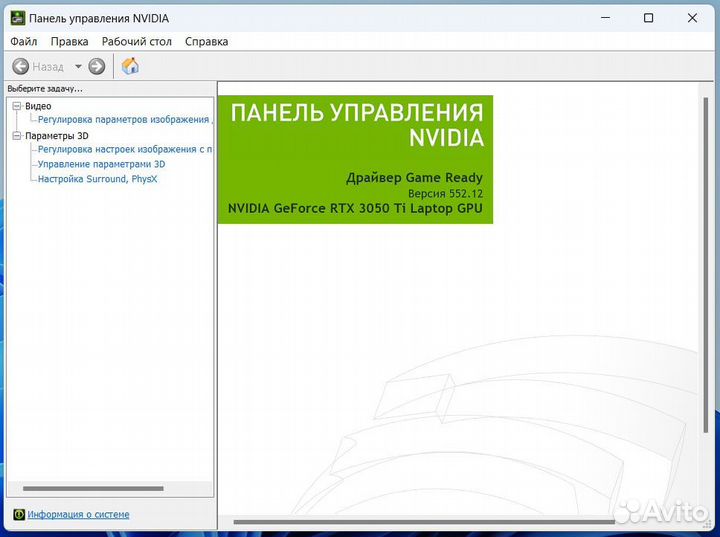The width and height of the screenshot is (720, 537).
Task: Click the NVIDIA icon in title bar
Action: 17,18
